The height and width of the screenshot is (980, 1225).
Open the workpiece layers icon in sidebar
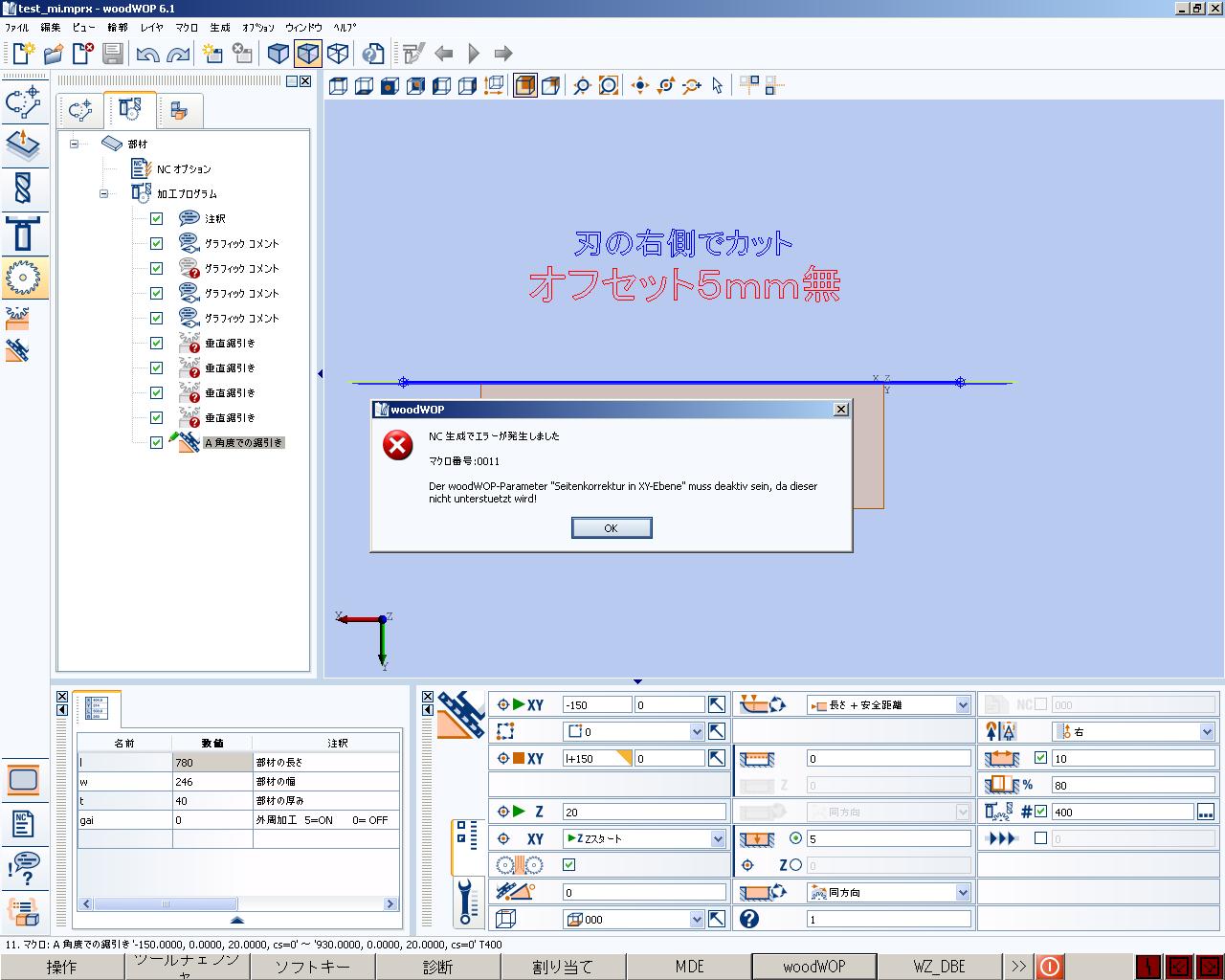pos(23,145)
